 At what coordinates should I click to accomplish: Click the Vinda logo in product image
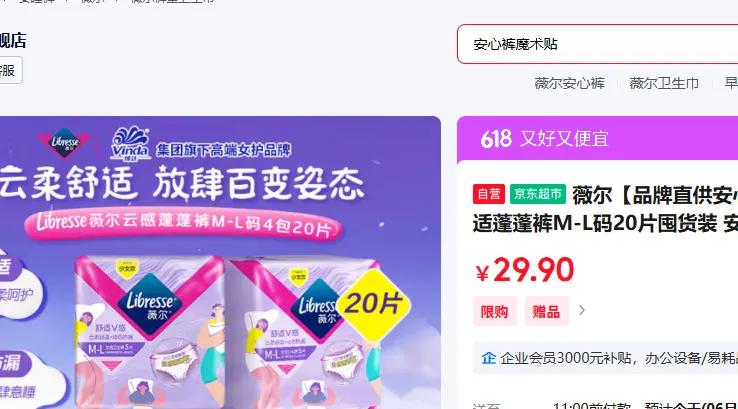coord(130,144)
